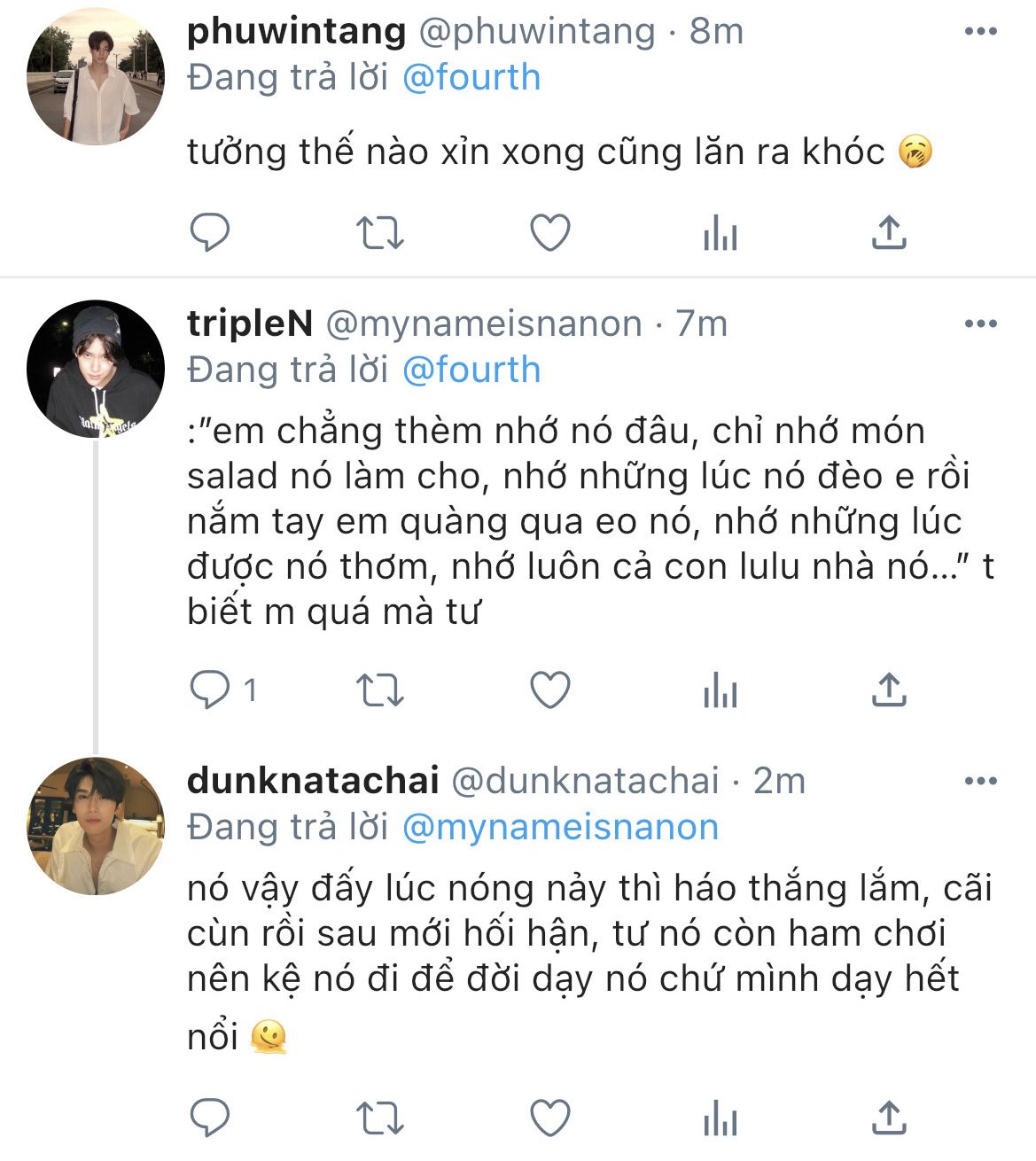
Task: Share phuwintang's tweet
Action: click(x=889, y=232)
